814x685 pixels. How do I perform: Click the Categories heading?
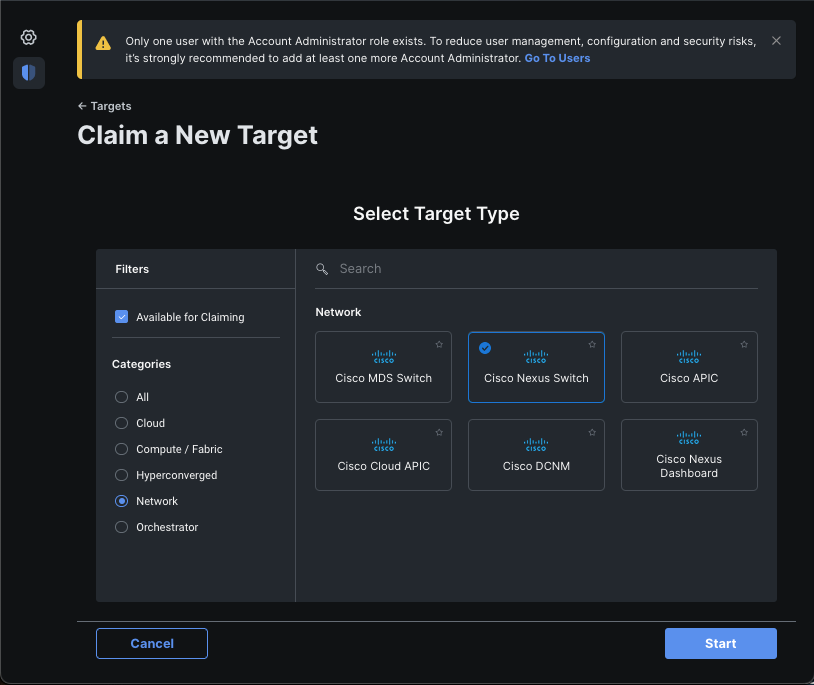tap(141, 364)
